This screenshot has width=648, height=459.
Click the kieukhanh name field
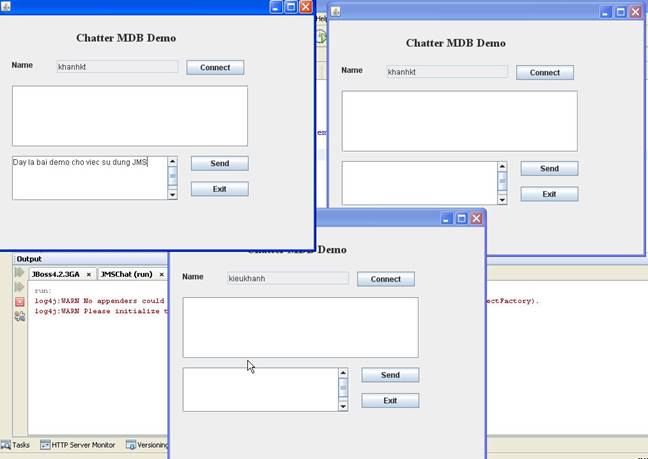[x=288, y=278]
